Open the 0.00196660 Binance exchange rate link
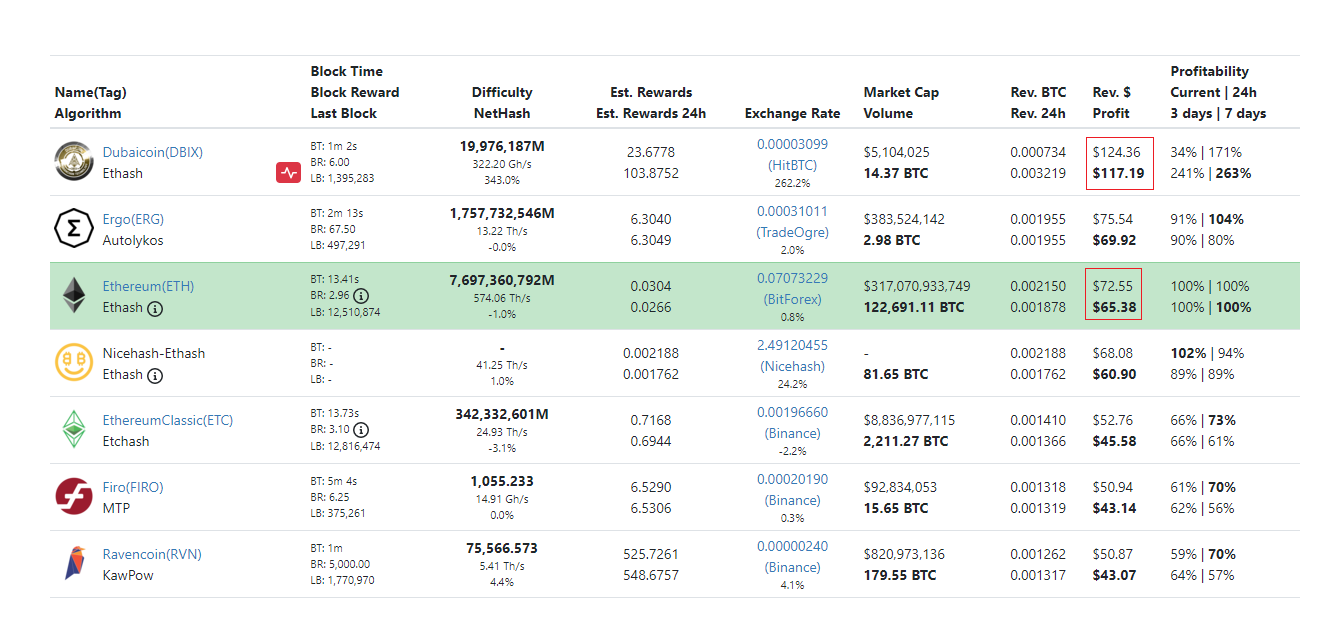This screenshot has height=637, width=1341. pyautogui.click(x=792, y=422)
